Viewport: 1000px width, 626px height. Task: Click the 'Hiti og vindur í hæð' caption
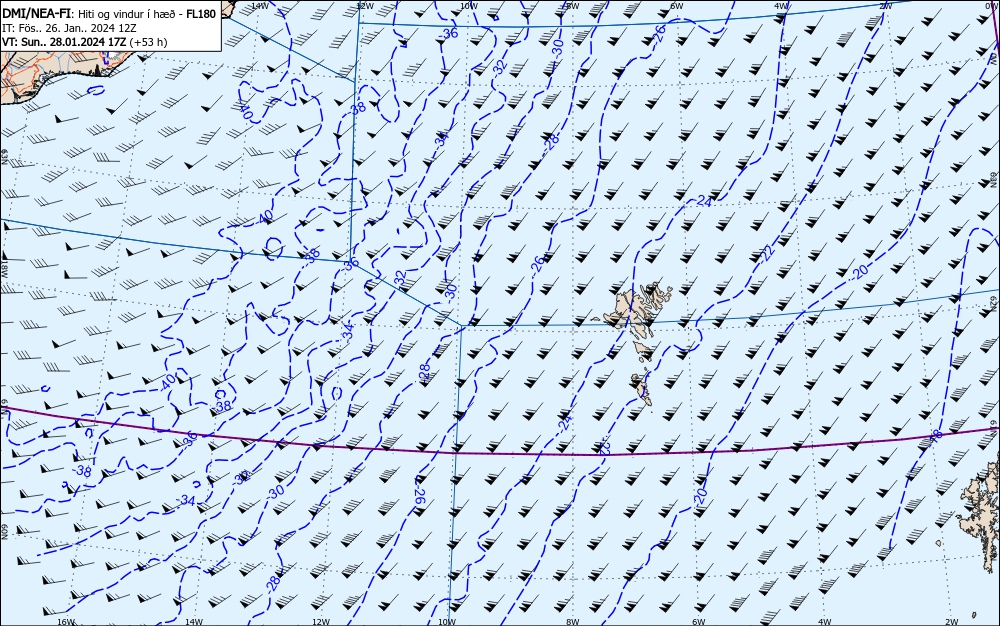(125, 13)
